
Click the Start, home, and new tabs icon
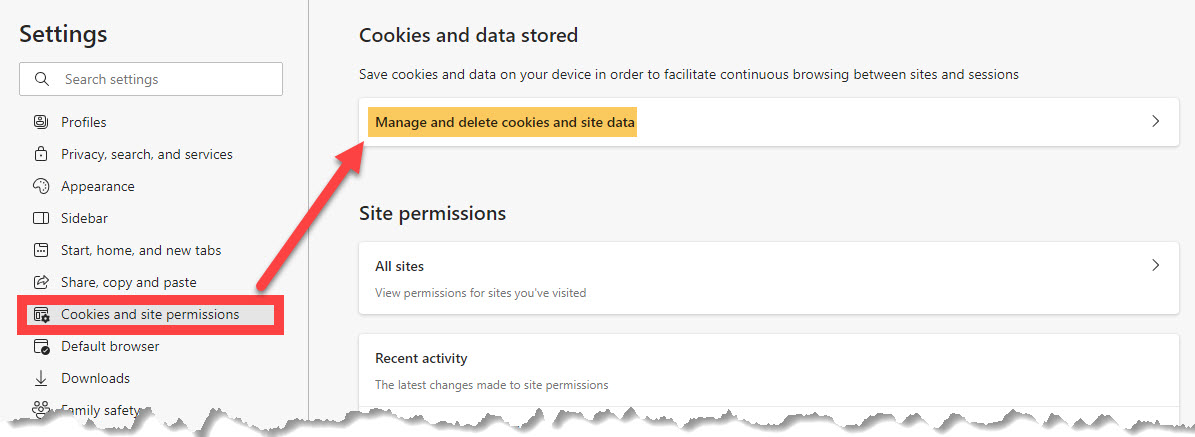point(41,250)
